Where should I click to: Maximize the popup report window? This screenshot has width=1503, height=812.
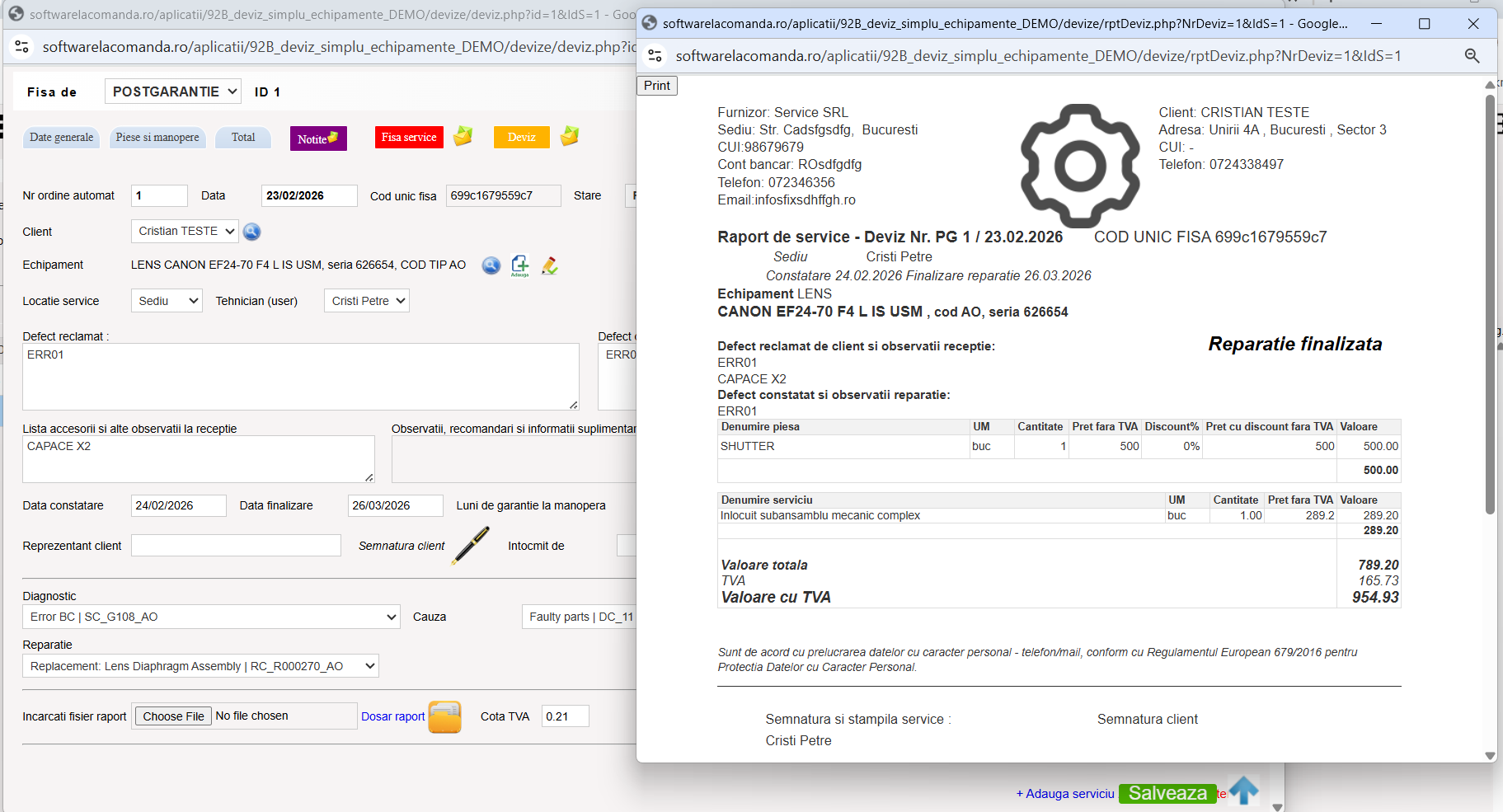coord(1424,24)
